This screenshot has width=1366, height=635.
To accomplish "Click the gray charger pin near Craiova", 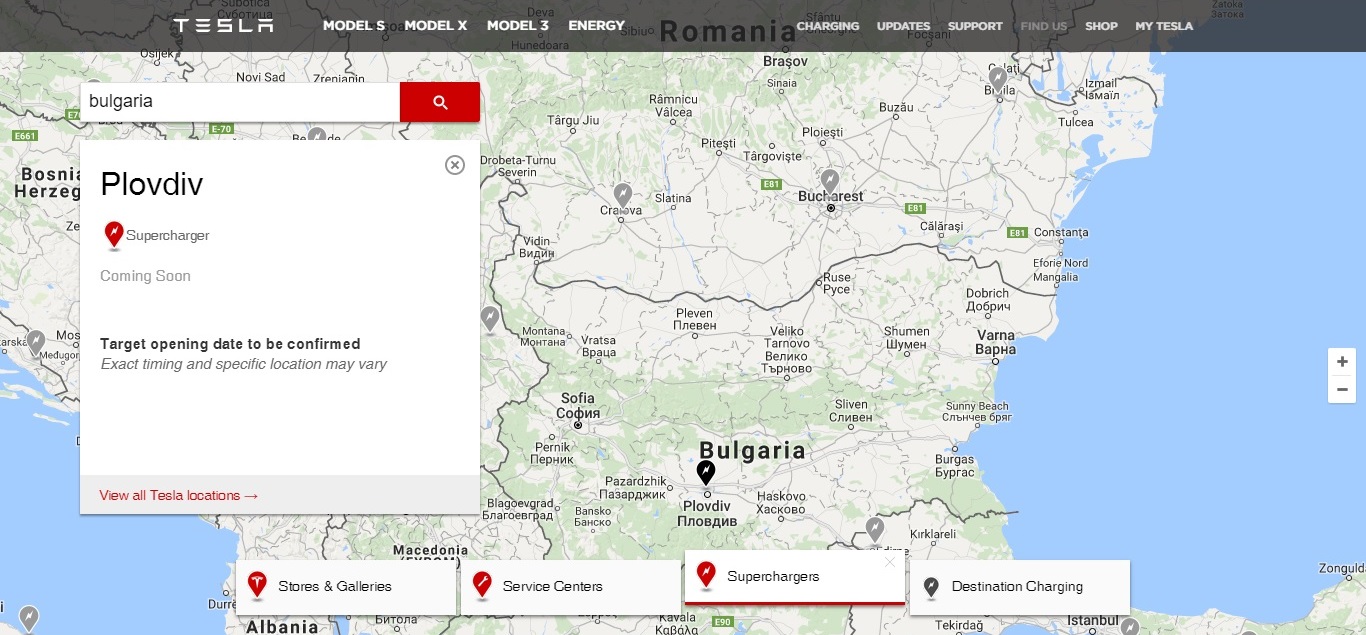I will (623, 194).
